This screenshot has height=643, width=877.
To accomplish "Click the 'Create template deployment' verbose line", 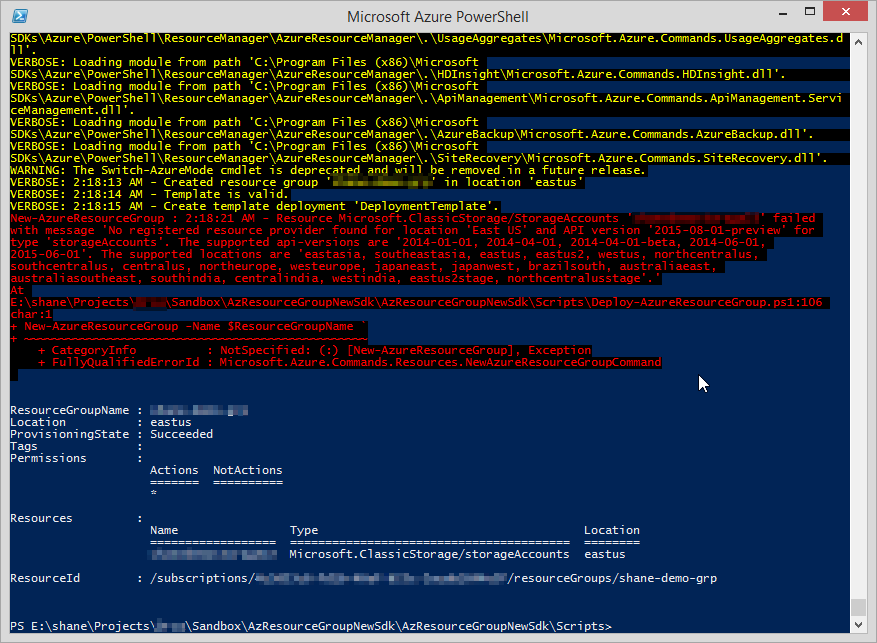I will 254,206.
